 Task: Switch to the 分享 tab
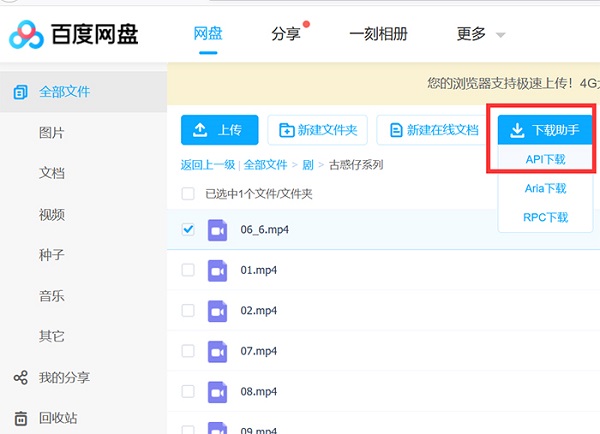click(285, 34)
